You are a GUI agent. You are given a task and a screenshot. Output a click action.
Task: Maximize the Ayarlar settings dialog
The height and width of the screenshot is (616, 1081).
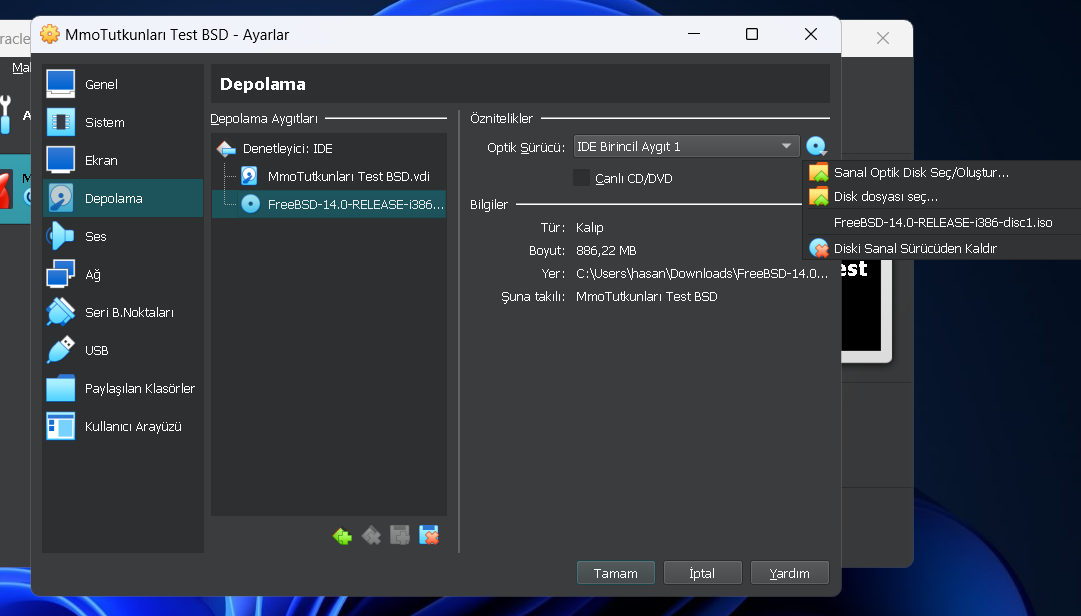[x=752, y=34]
